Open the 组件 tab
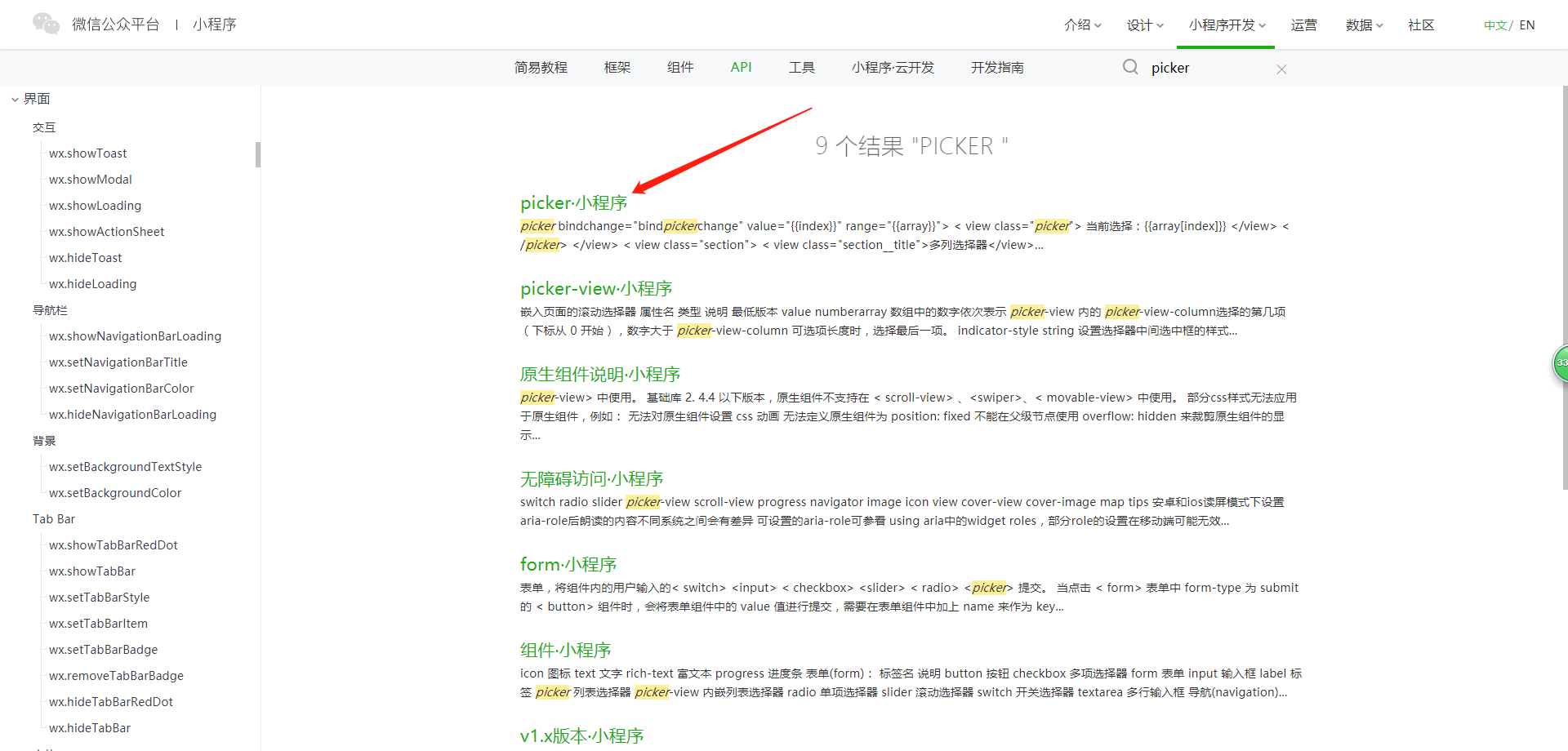Screen dimensions: 1568x751 680,68
